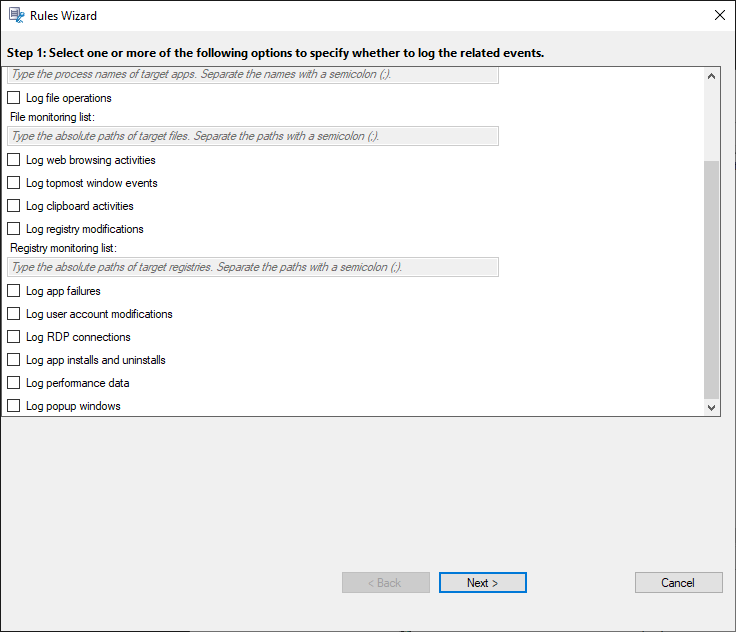Click the Cancel button
This screenshot has width=736, height=632.
point(678,583)
